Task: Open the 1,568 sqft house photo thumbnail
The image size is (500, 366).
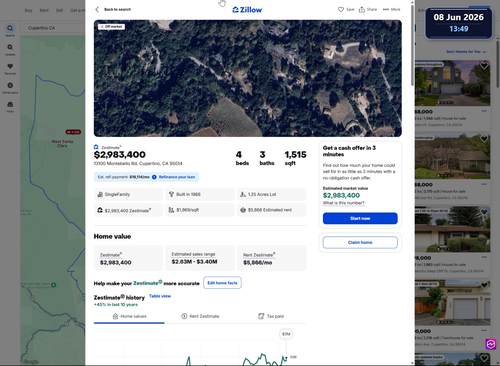Action: pyautogui.click(x=452, y=83)
